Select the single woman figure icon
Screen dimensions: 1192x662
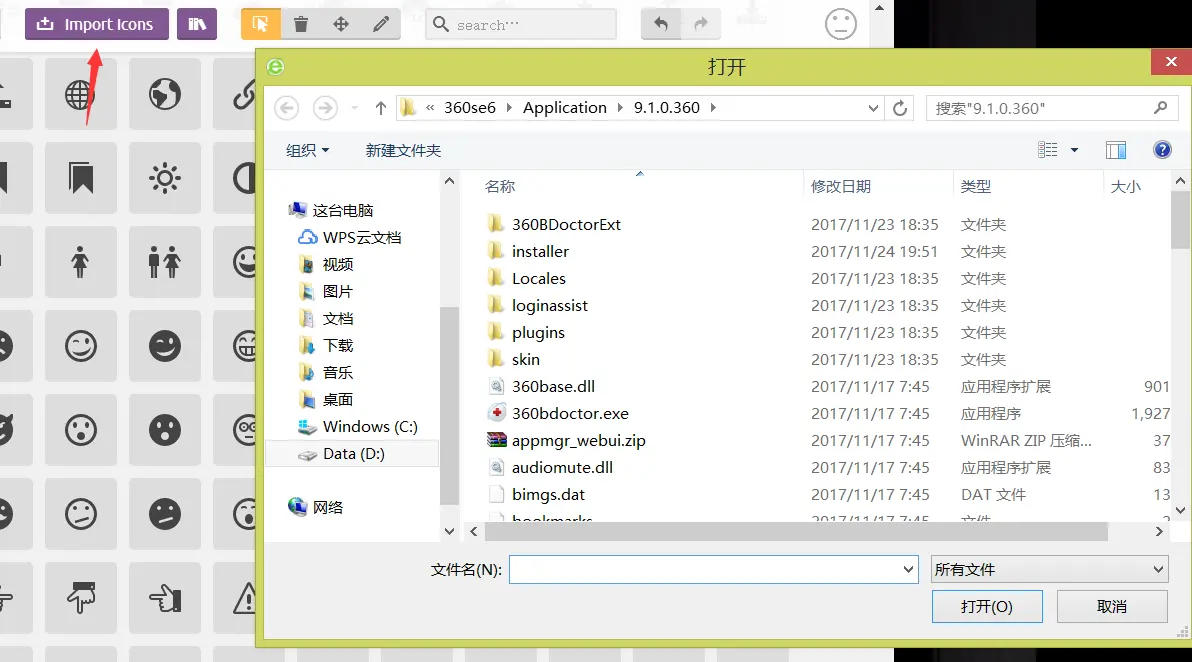81,262
